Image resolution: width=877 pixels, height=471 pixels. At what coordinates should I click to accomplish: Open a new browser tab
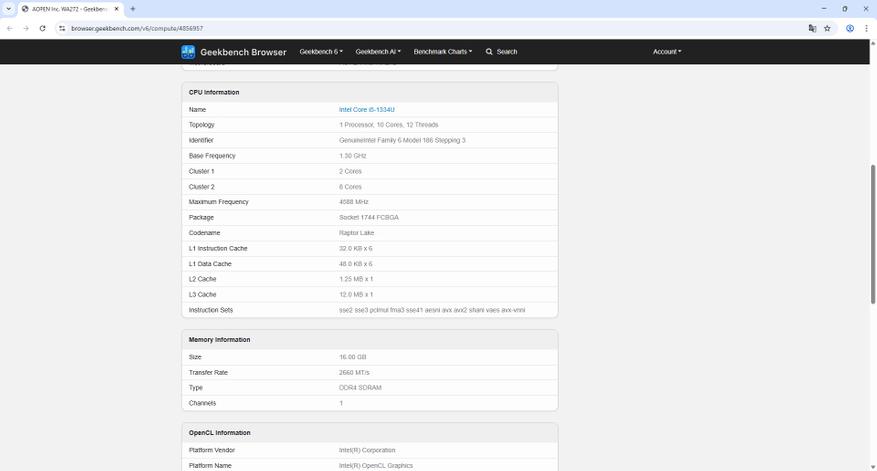click(x=133, y=9)
